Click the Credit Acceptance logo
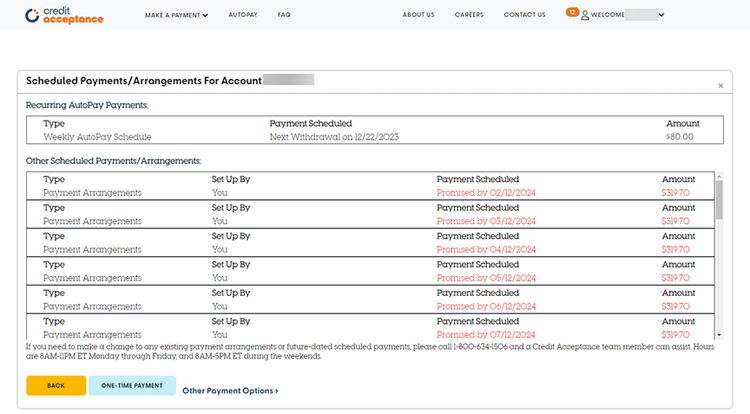Viewport: 750px width, 414px height. (64, 15)
